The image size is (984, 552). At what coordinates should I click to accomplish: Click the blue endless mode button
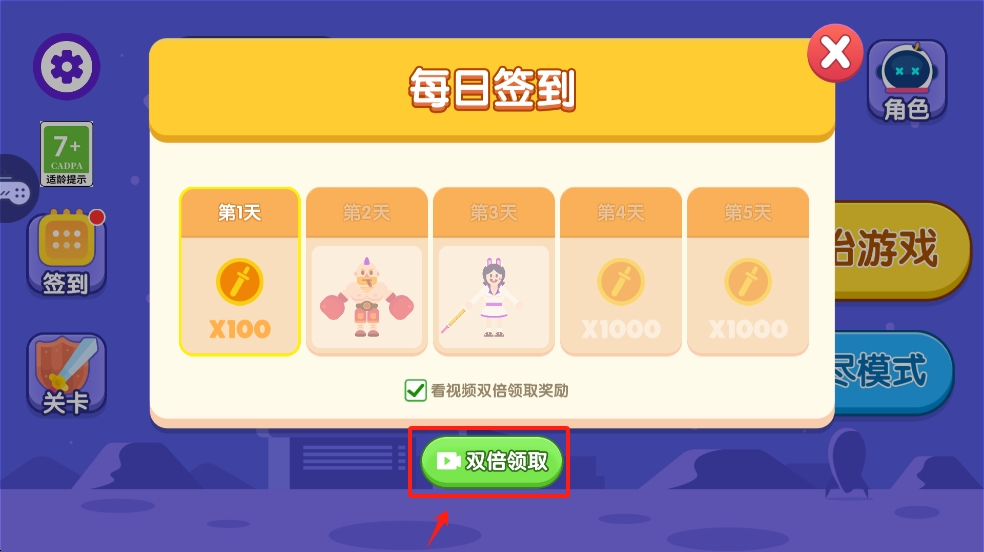894,373
